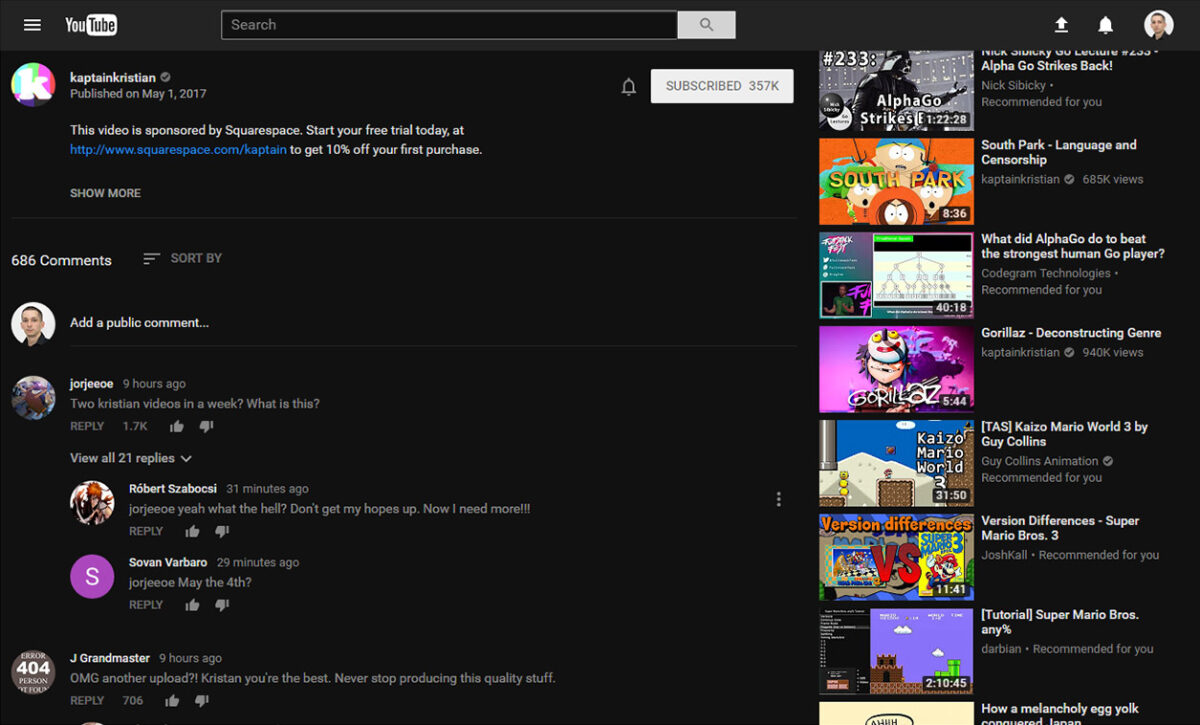The width and height of the screenshot is (1200, 725).
Task: Click the YouTube logo
Action: pyautogui.click(x=91, y=24)
